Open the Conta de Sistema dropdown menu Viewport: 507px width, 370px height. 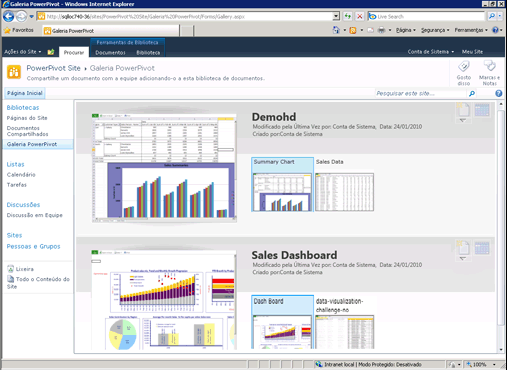point(431,52)
